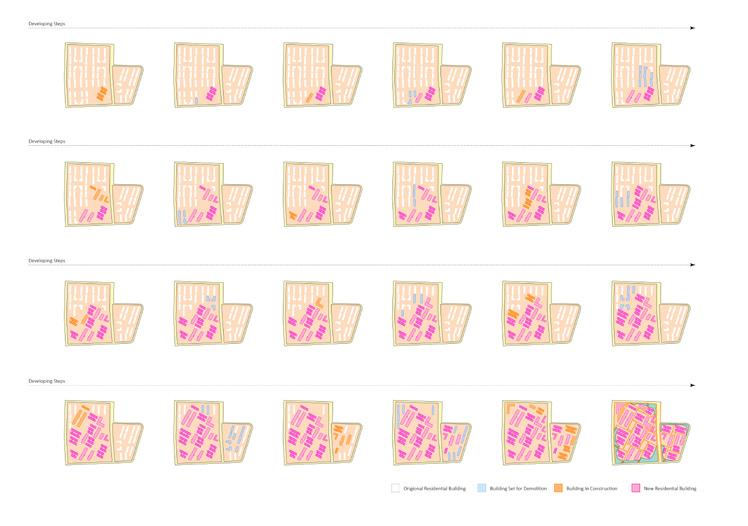Open first row, second step site plan

pyautogui.click(x=213, y=75)
